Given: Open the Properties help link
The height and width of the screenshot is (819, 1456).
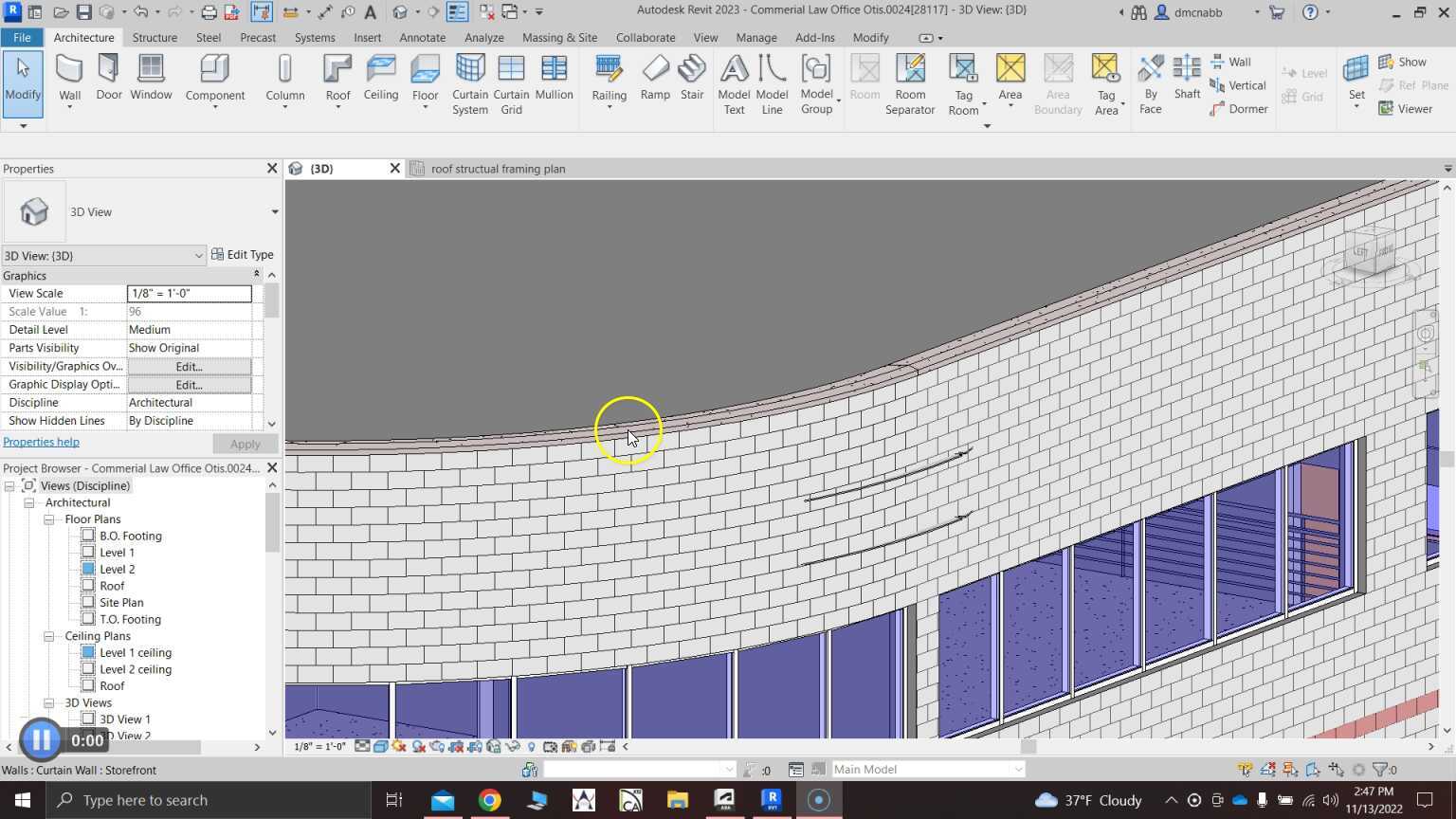Looking at the screenshot, I should pyautogui.click(x=41, y=442).
